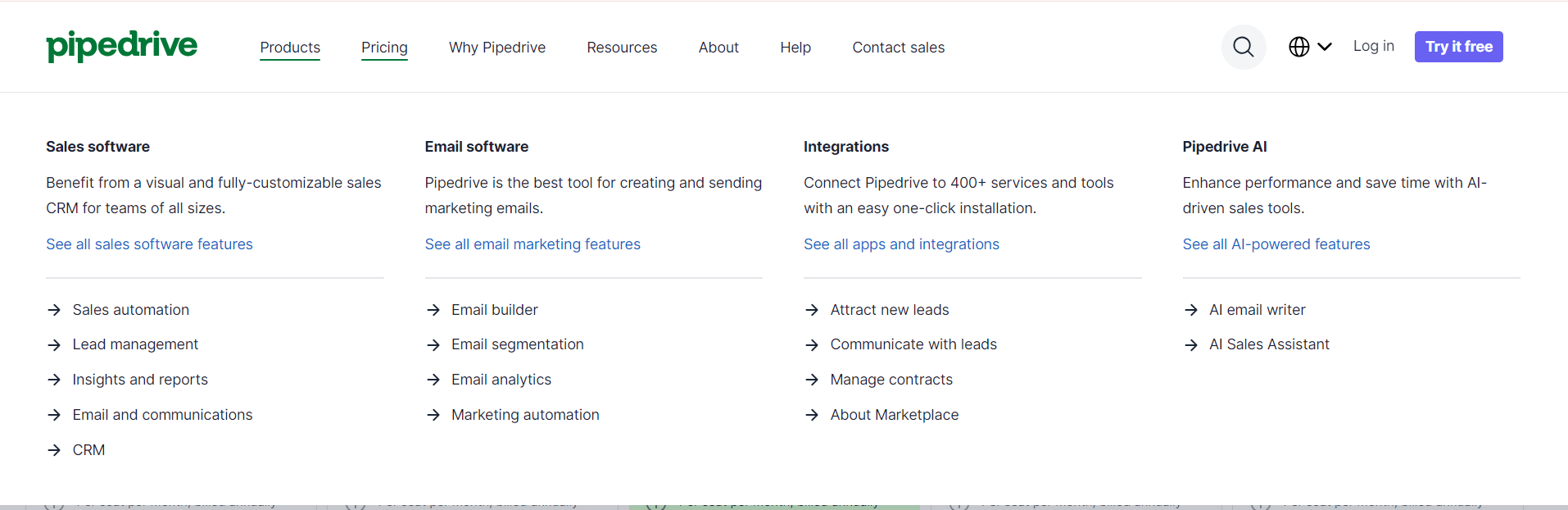This screenshot has height=510, width=1568.
Task: Click the arrow beside Lead management
Action: tap(54, 345)
